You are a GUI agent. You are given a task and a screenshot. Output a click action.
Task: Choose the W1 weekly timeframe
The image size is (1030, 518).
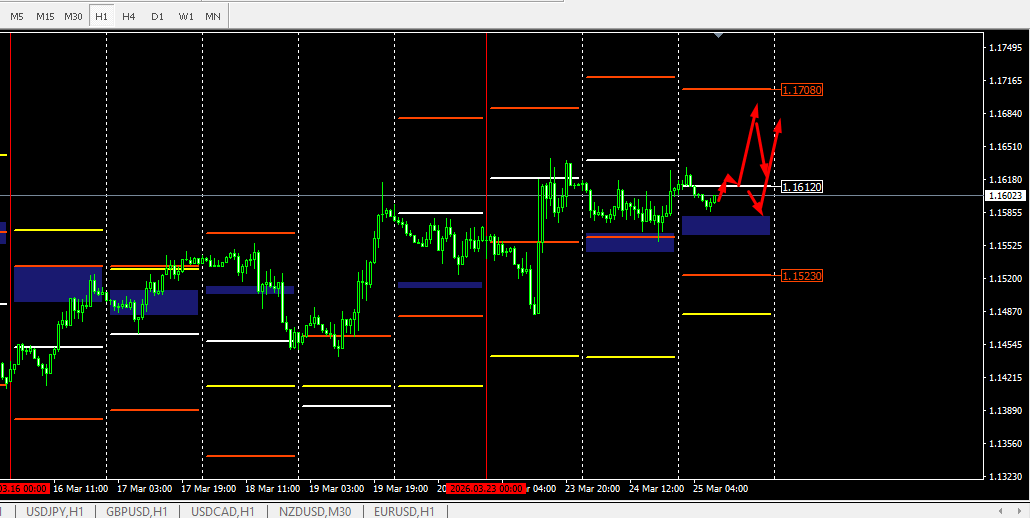point(186,16)
